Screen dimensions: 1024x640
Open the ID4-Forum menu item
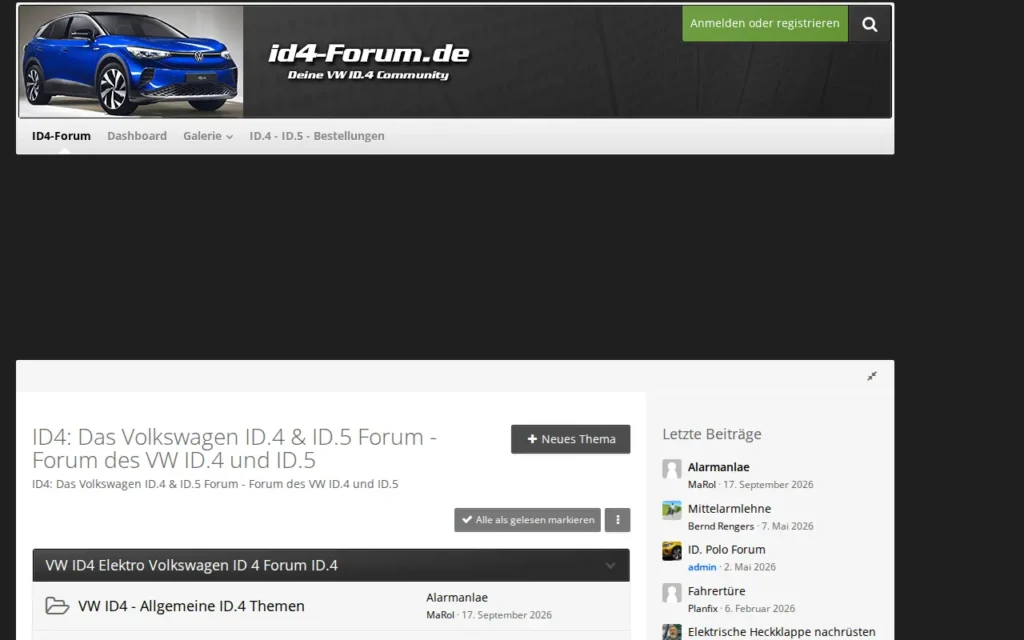(x=61, y=136)
